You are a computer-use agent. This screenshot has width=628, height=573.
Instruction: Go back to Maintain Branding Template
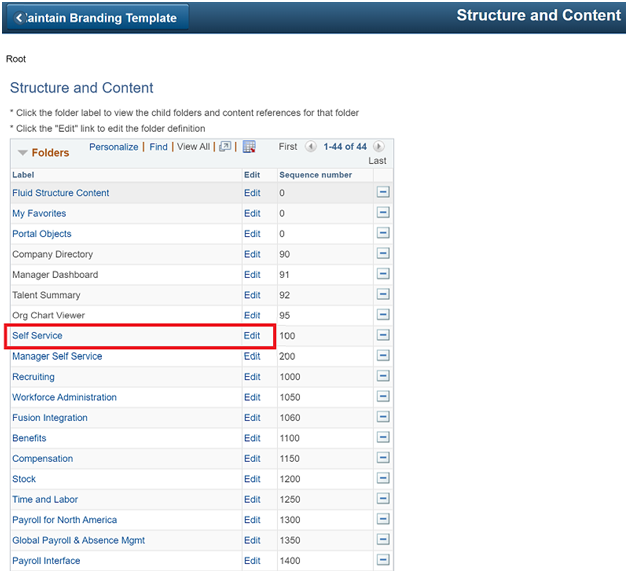pyautogui.click(x=97, y=18)
